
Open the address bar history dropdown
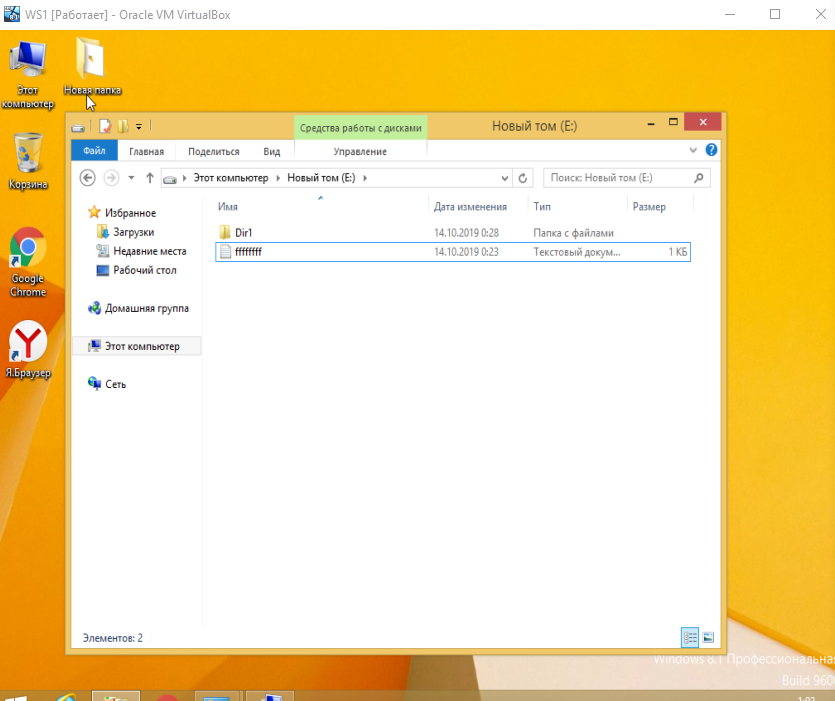[x=505, y=178]
